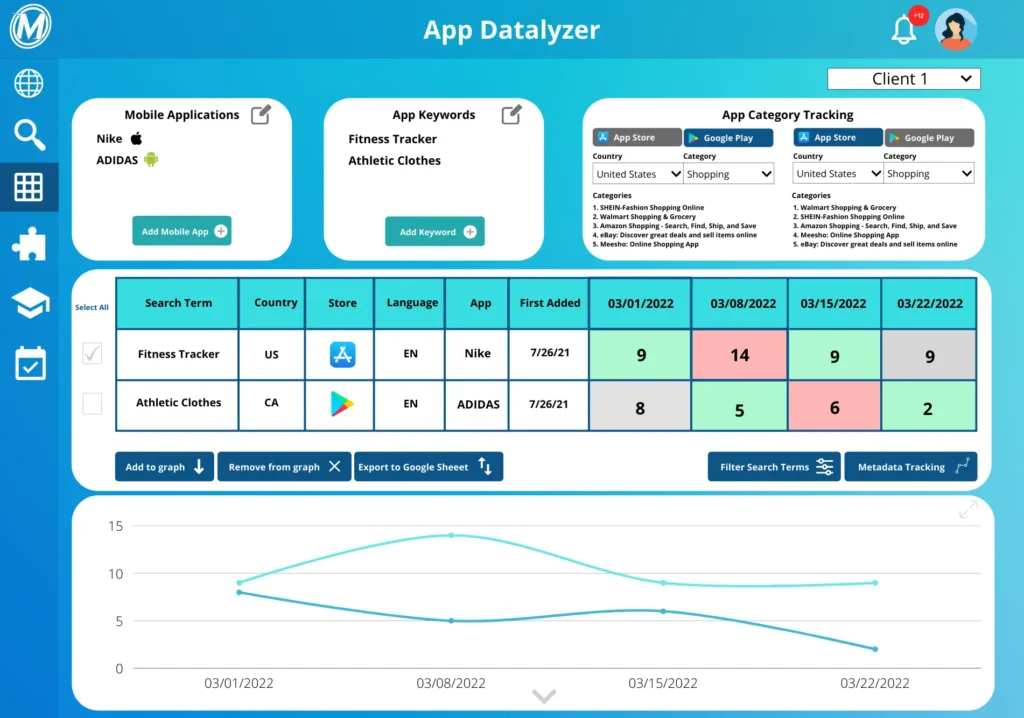The height and width of the screenshot is (718, 1024).
Task: Click the red cell showing 6
Action: [834, 406]
